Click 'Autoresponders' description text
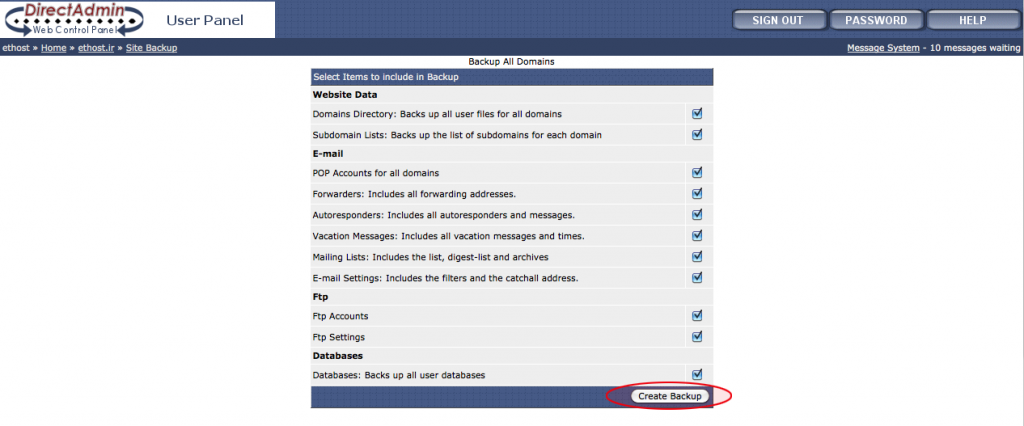The image size is (1024, 426). tap(443, 215)
